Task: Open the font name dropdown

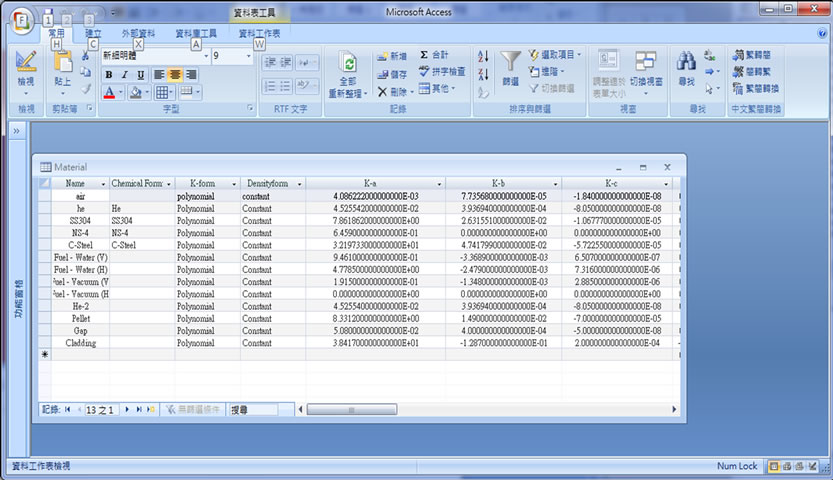Action: pos(205,57)
